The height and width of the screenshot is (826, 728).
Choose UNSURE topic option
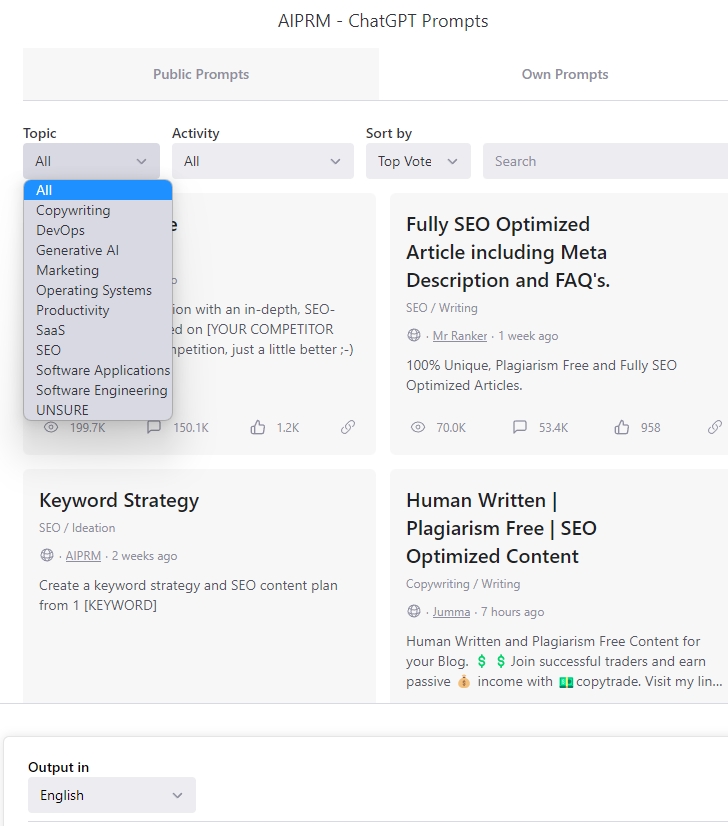click(x=98, y=410)
